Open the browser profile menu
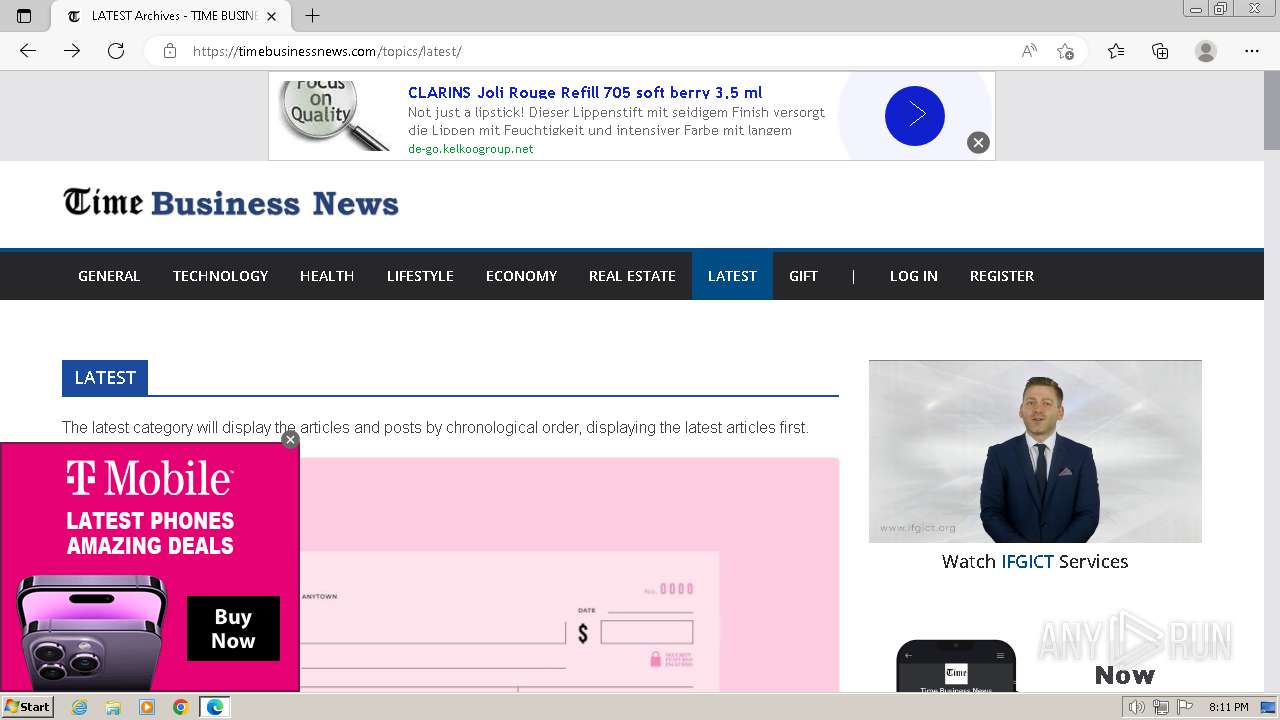The width and height of the screenshot is (1280, 720). [x=1206, y=51]
